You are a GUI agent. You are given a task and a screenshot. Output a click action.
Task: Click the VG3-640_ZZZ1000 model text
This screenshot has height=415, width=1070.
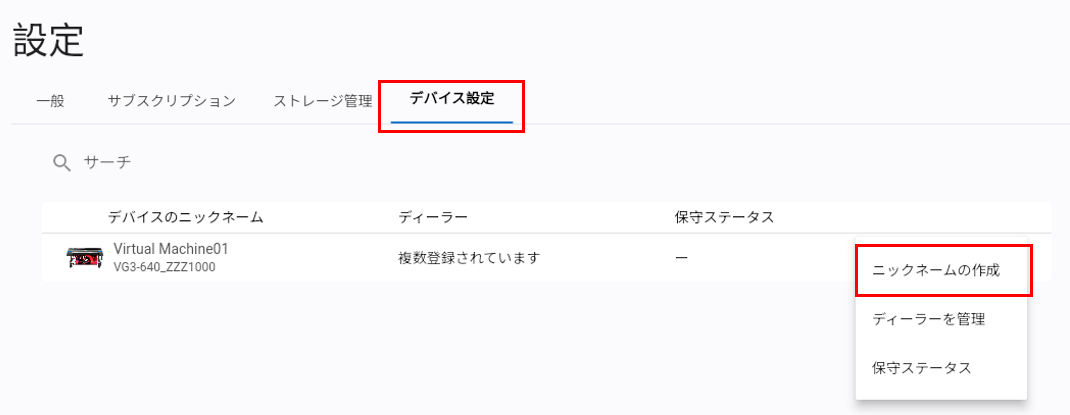[164, 267]
